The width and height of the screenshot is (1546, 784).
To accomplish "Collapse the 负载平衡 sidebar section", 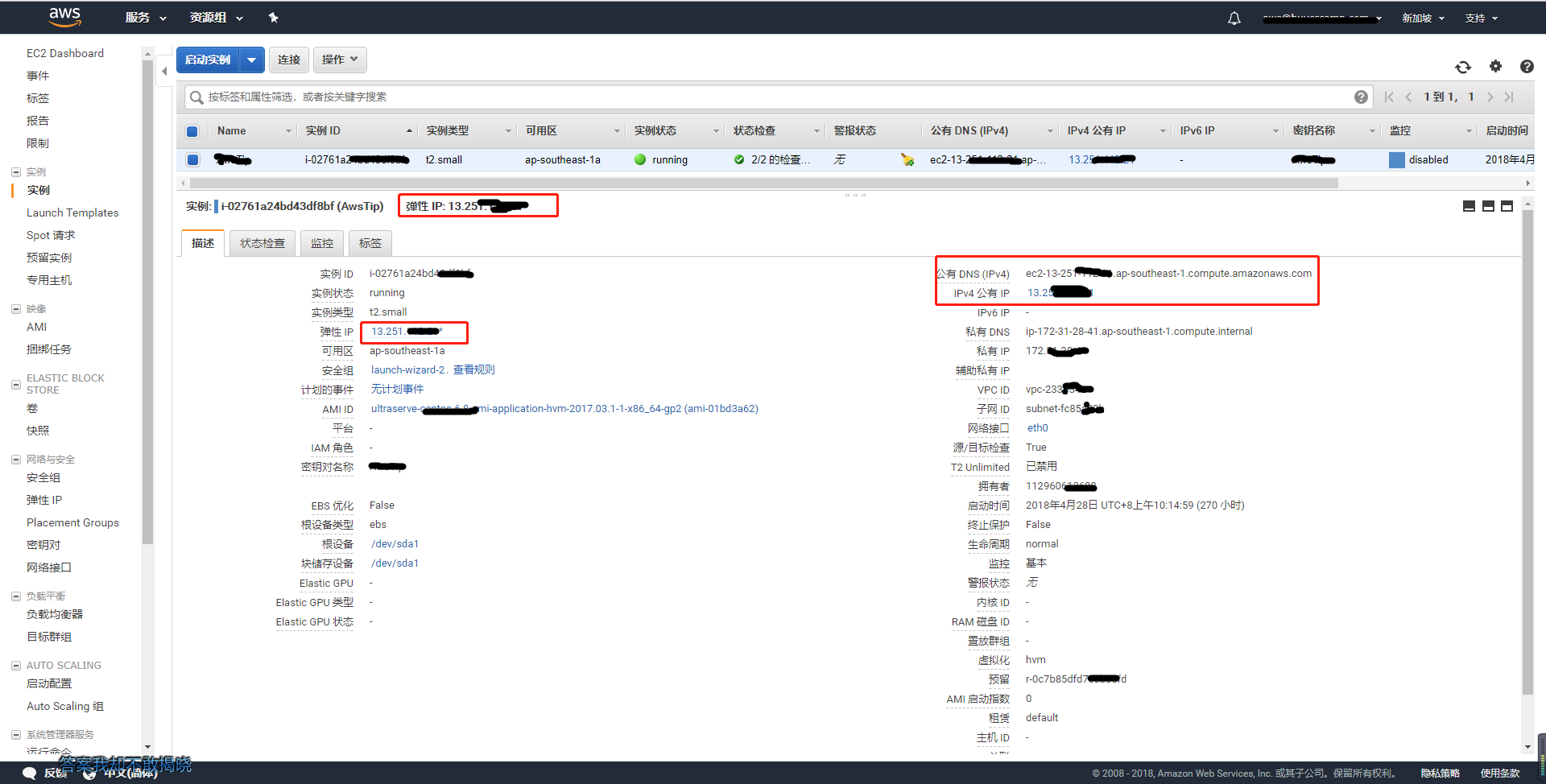I will pyautogui.click(x=16, y=596).
